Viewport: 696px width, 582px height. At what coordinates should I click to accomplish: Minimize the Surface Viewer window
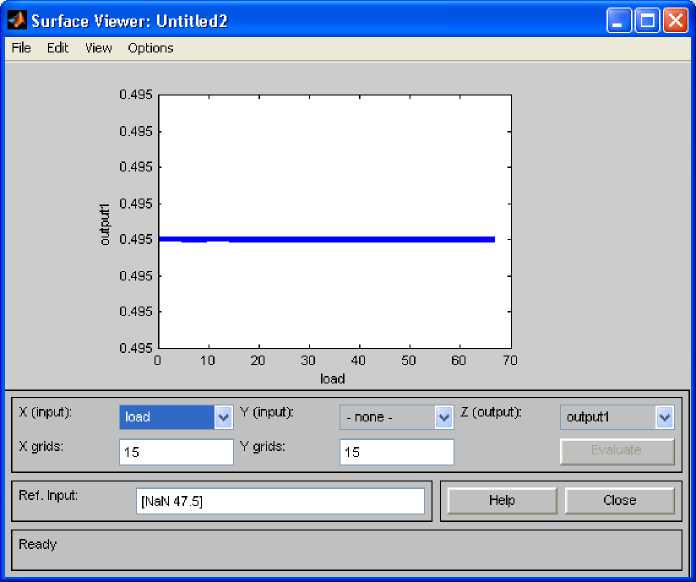coord(619,20)
